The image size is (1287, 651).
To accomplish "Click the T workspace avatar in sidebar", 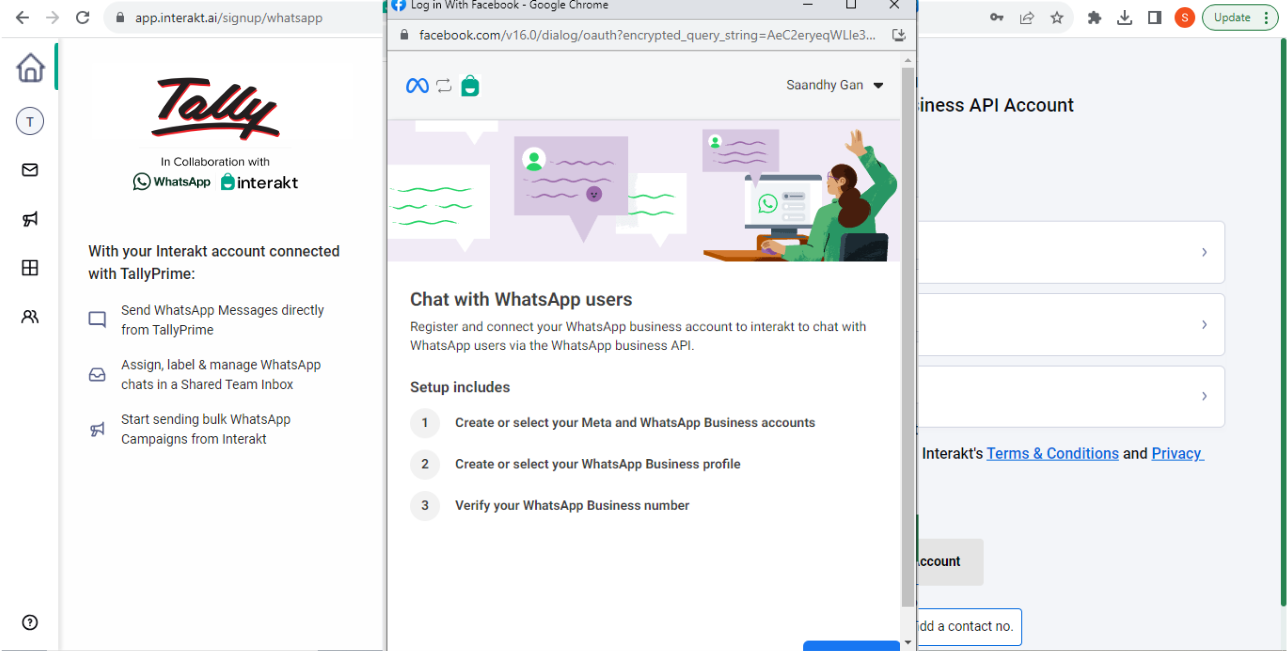I will pos(30,122).
